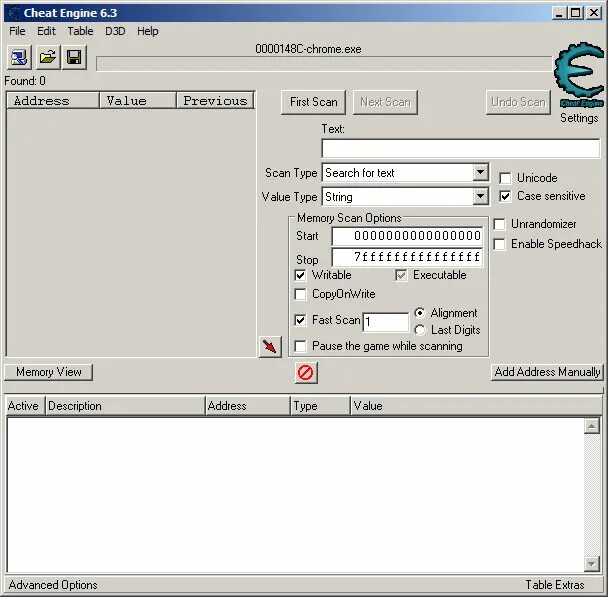Toggle the Fast Scan checkbox
The width and height of the screenshot is (608, 597).
300,320
